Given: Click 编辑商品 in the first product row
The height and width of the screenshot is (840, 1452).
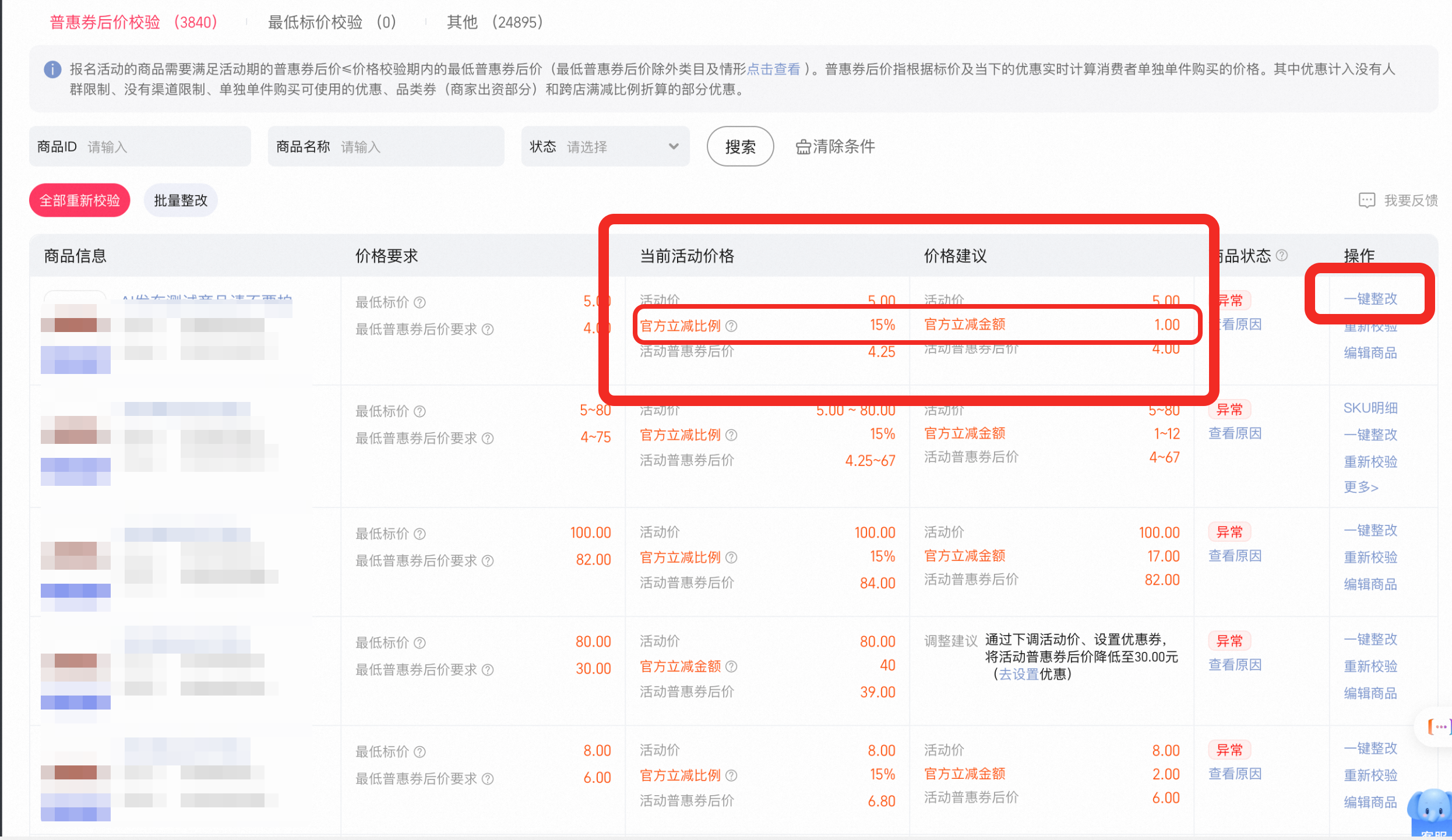Looking at the screenshot, I should pos(1370,352).
